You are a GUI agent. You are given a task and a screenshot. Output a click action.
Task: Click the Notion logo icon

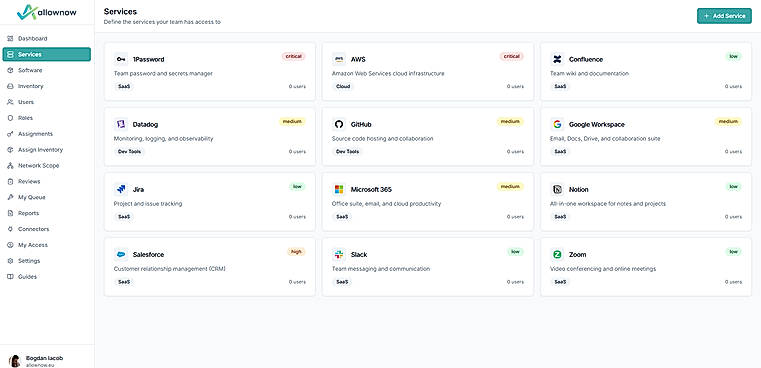point(557,189)
